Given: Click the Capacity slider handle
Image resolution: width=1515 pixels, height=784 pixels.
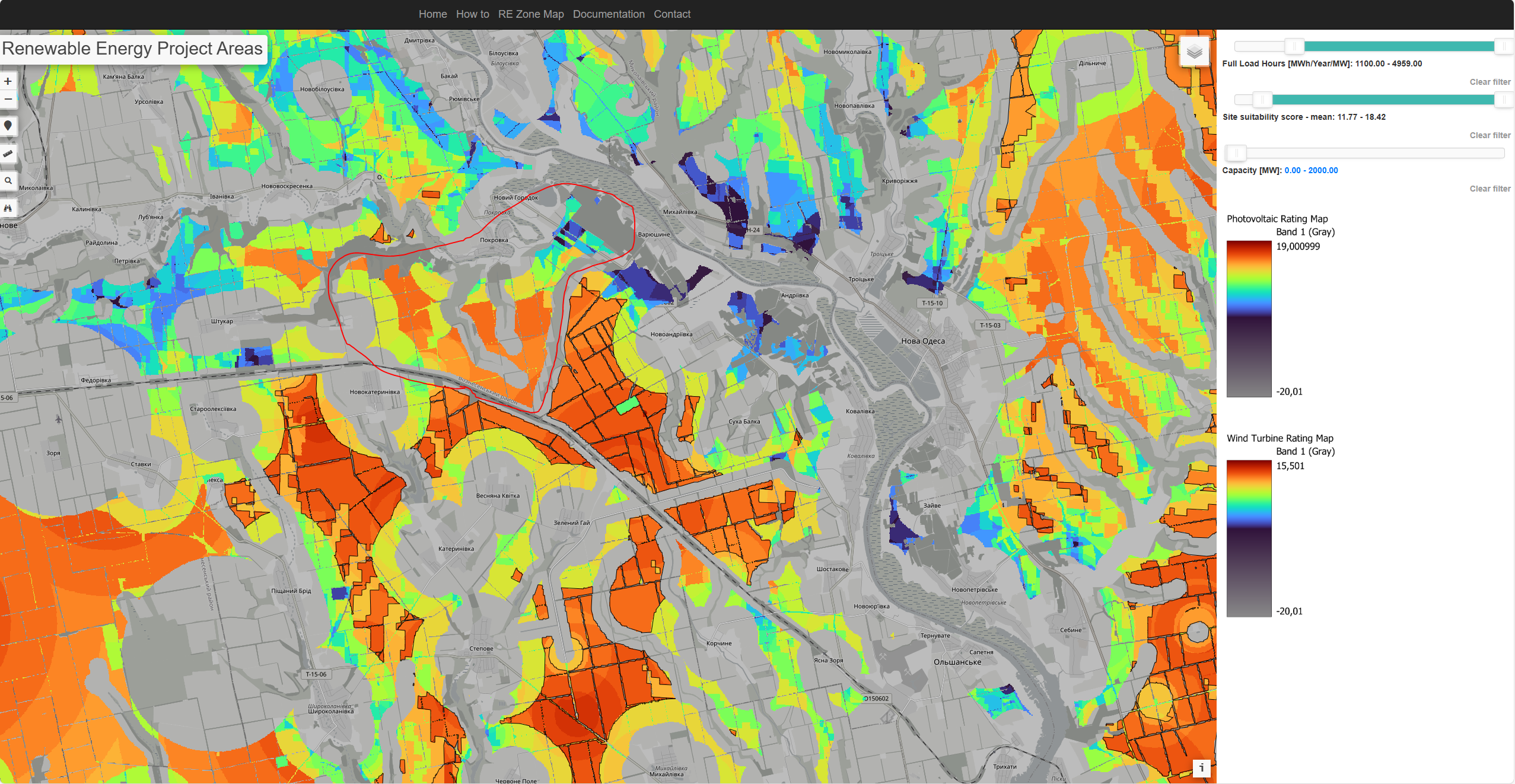Looking at the screenshot, I should [1236, 153].
